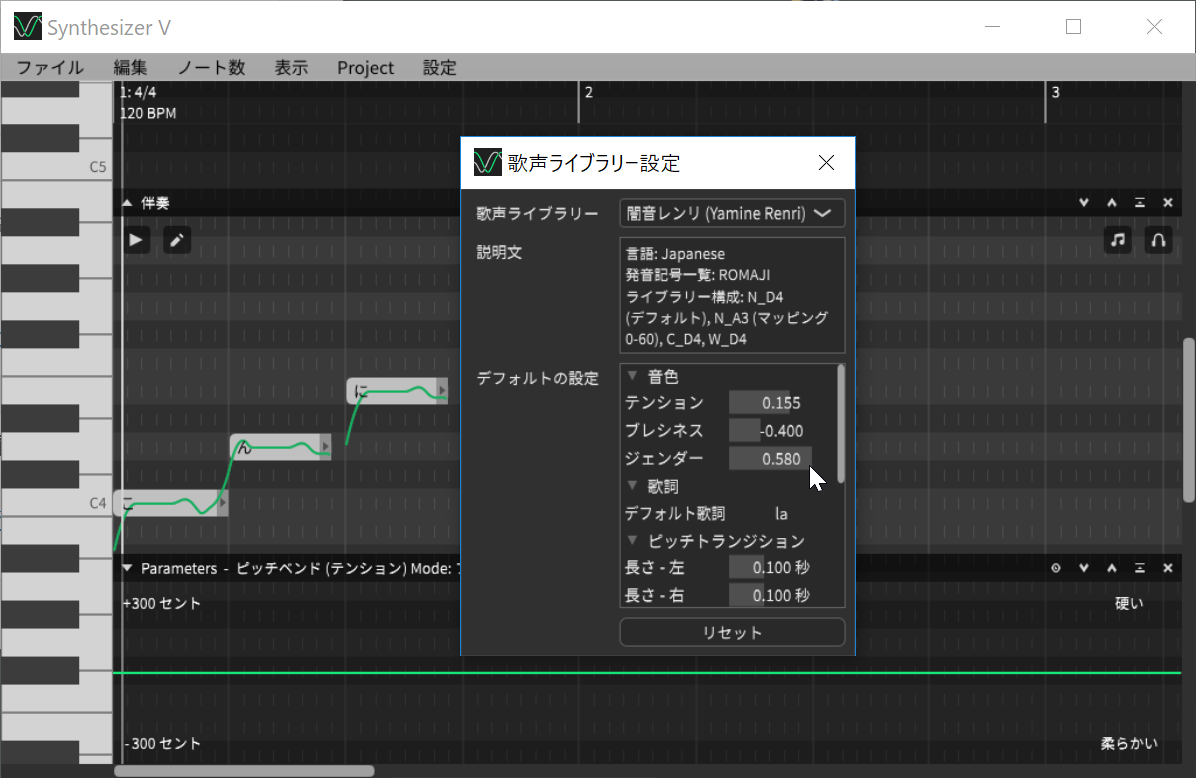Click the scrollbar in the デフォルトの設定 list
Image resolution: width=1196 pixels, height=778 pixels.
tap(841, 424)
